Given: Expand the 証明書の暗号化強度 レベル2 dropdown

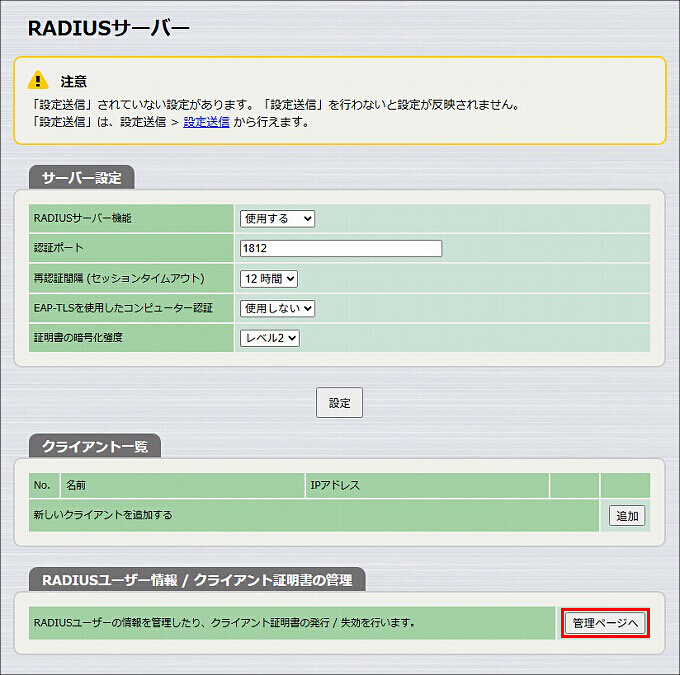Looking at the screenshot, I should pyautogui.click(x=270, y=338).
